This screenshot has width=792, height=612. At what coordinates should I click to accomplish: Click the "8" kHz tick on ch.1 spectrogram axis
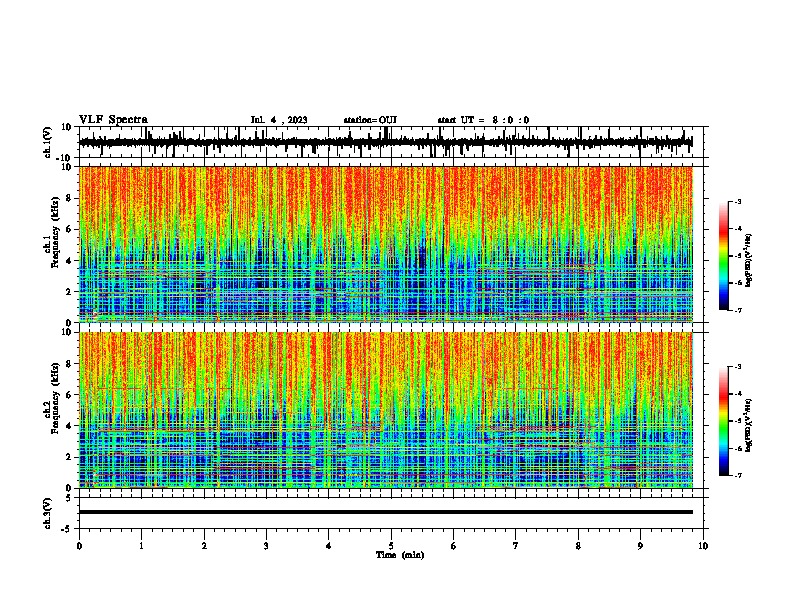[69, 198]
